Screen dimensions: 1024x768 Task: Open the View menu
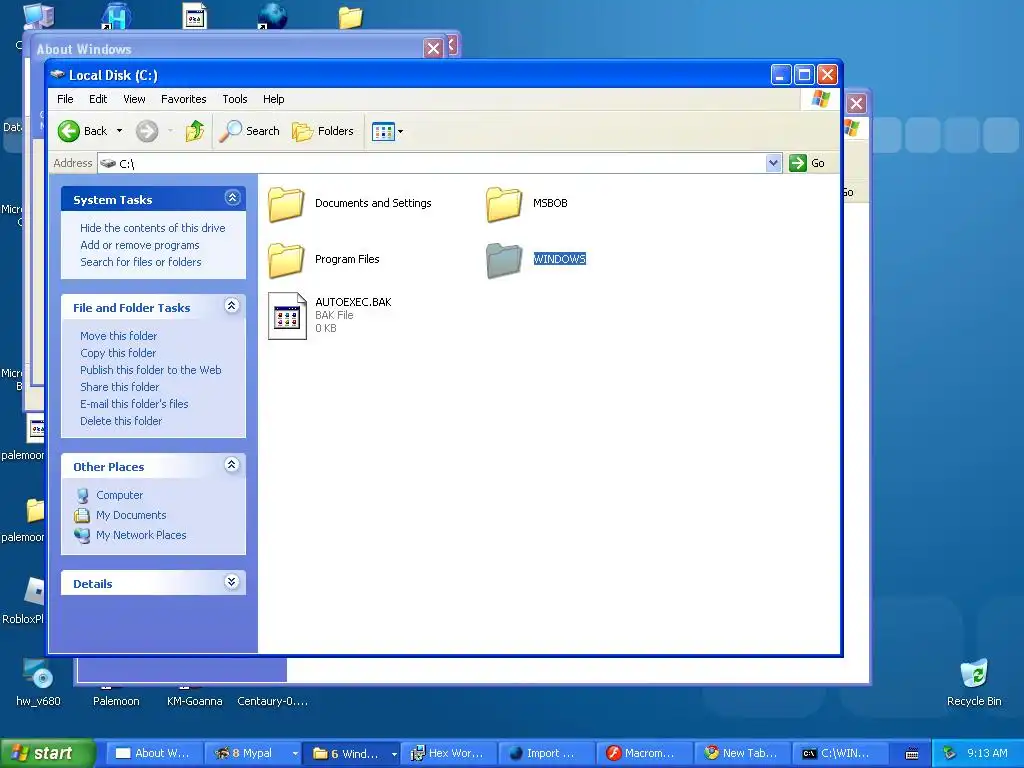point(134,99)
